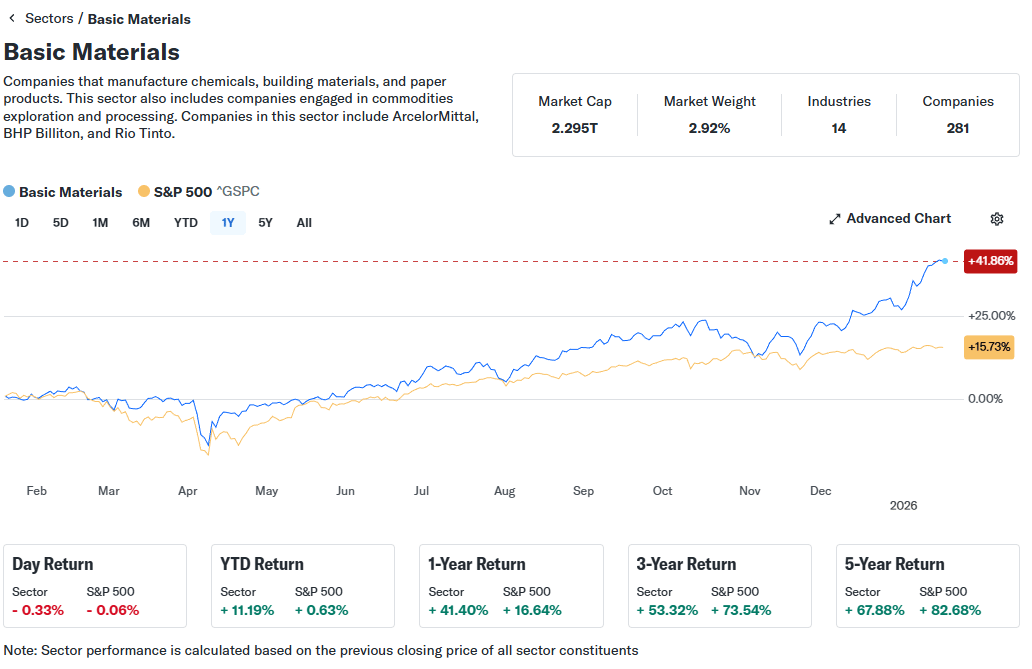Choose the 5Y chart range
The width and height of the screenshot is (1032, 669).
(265, 223)
